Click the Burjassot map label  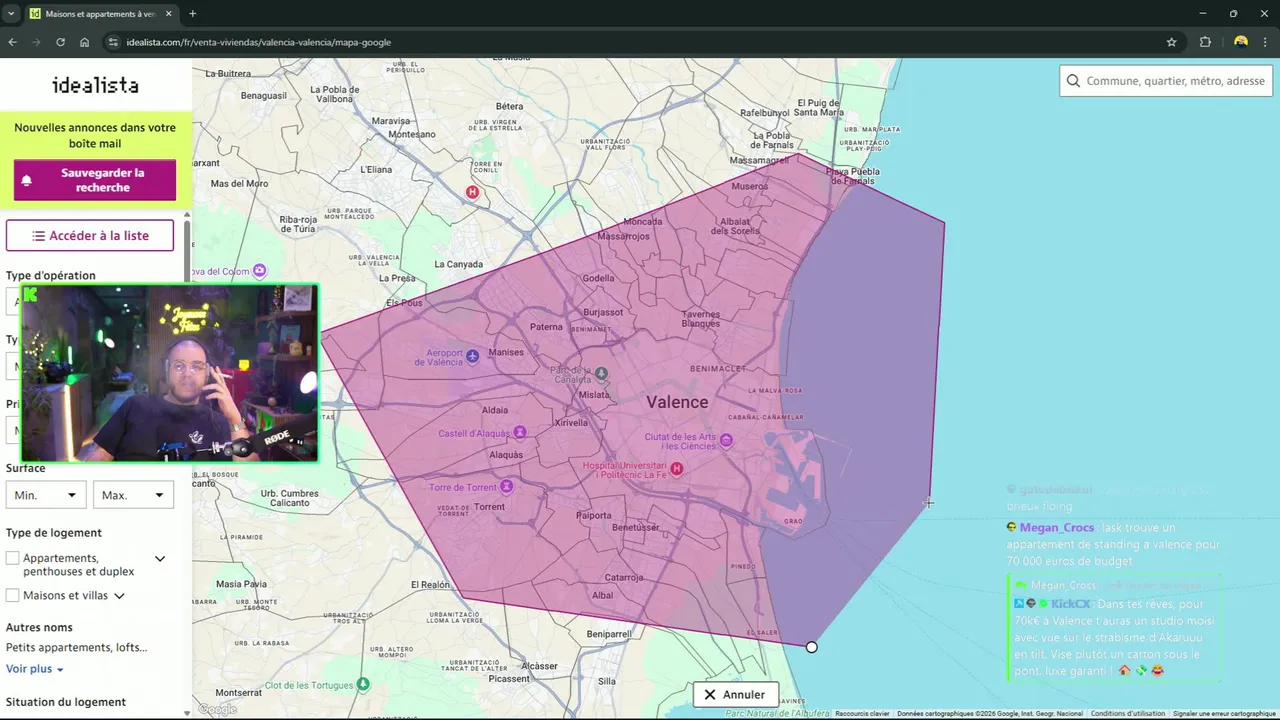click(603, 312)
